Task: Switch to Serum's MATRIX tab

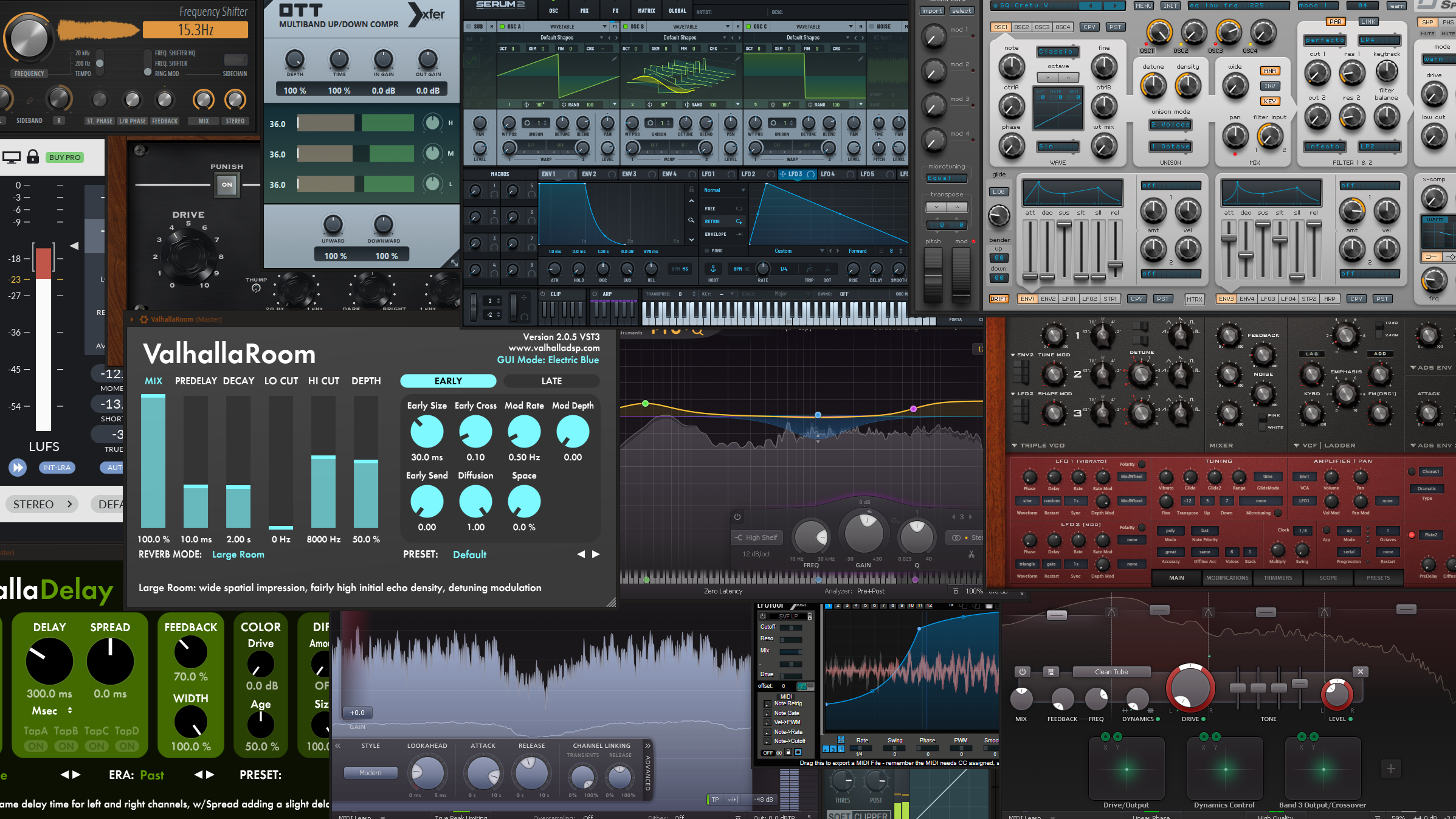Action: 646,10
